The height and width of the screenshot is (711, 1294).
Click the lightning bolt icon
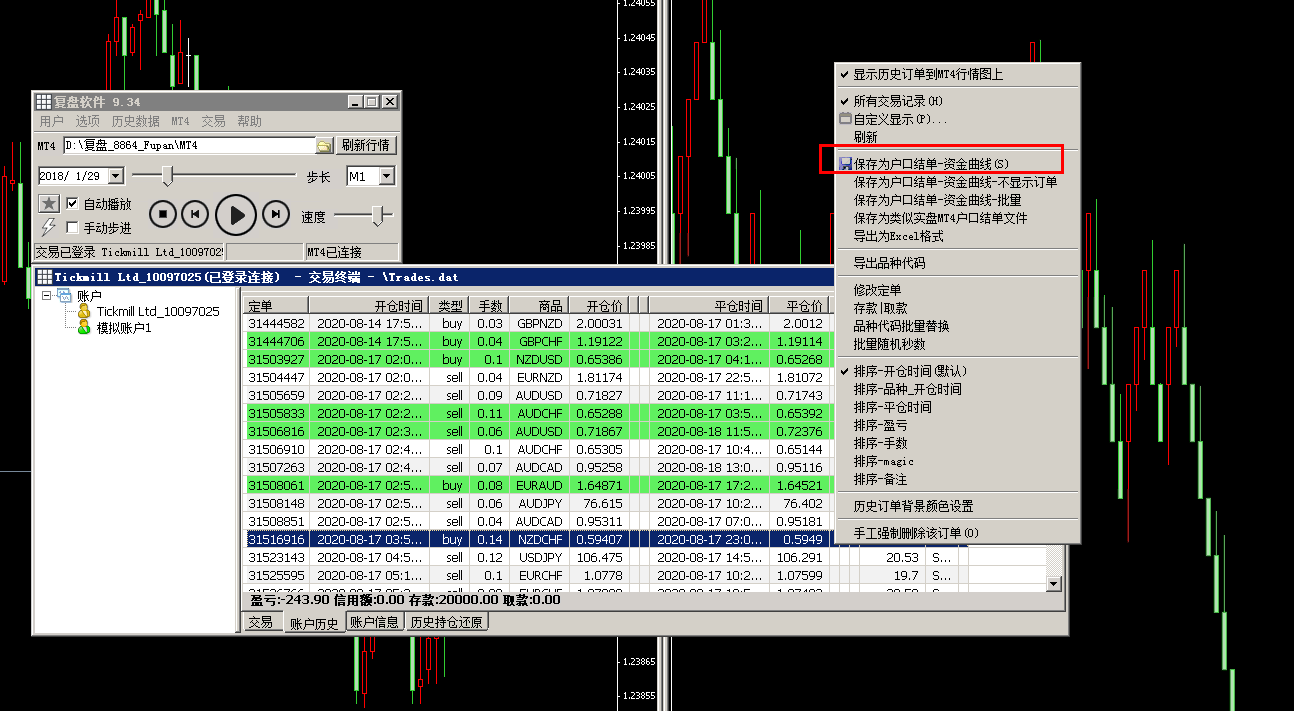49,227
